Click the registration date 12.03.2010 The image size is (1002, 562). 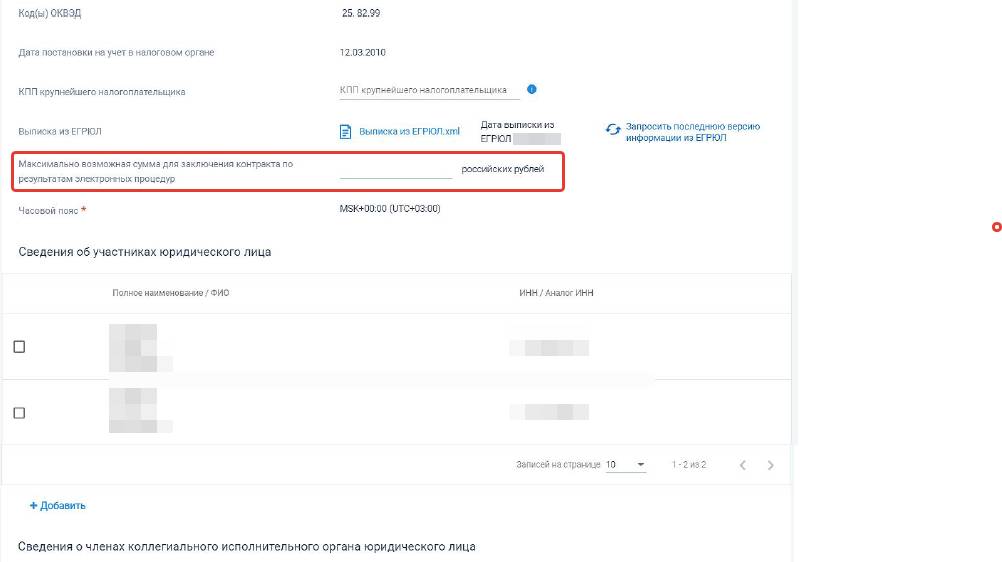tap(362, 52)
